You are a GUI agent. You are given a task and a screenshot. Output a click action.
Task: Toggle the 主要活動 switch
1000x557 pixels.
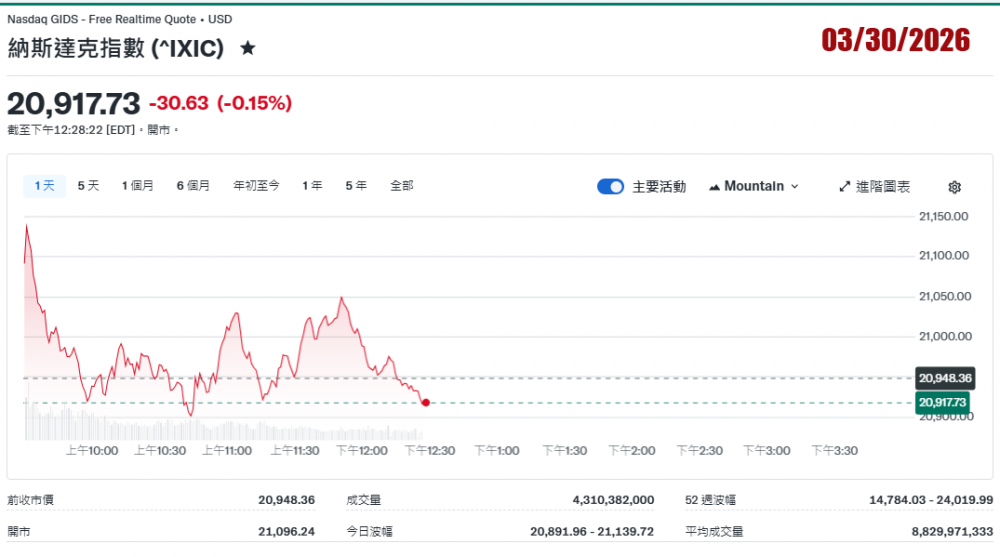click(610, 187)
